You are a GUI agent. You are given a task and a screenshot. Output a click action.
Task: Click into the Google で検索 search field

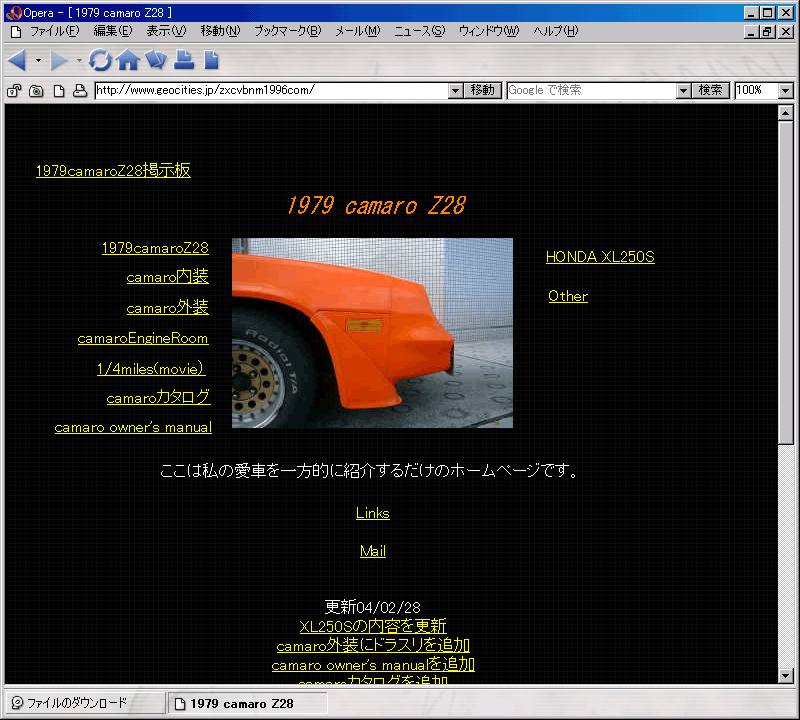click(591, 91)
